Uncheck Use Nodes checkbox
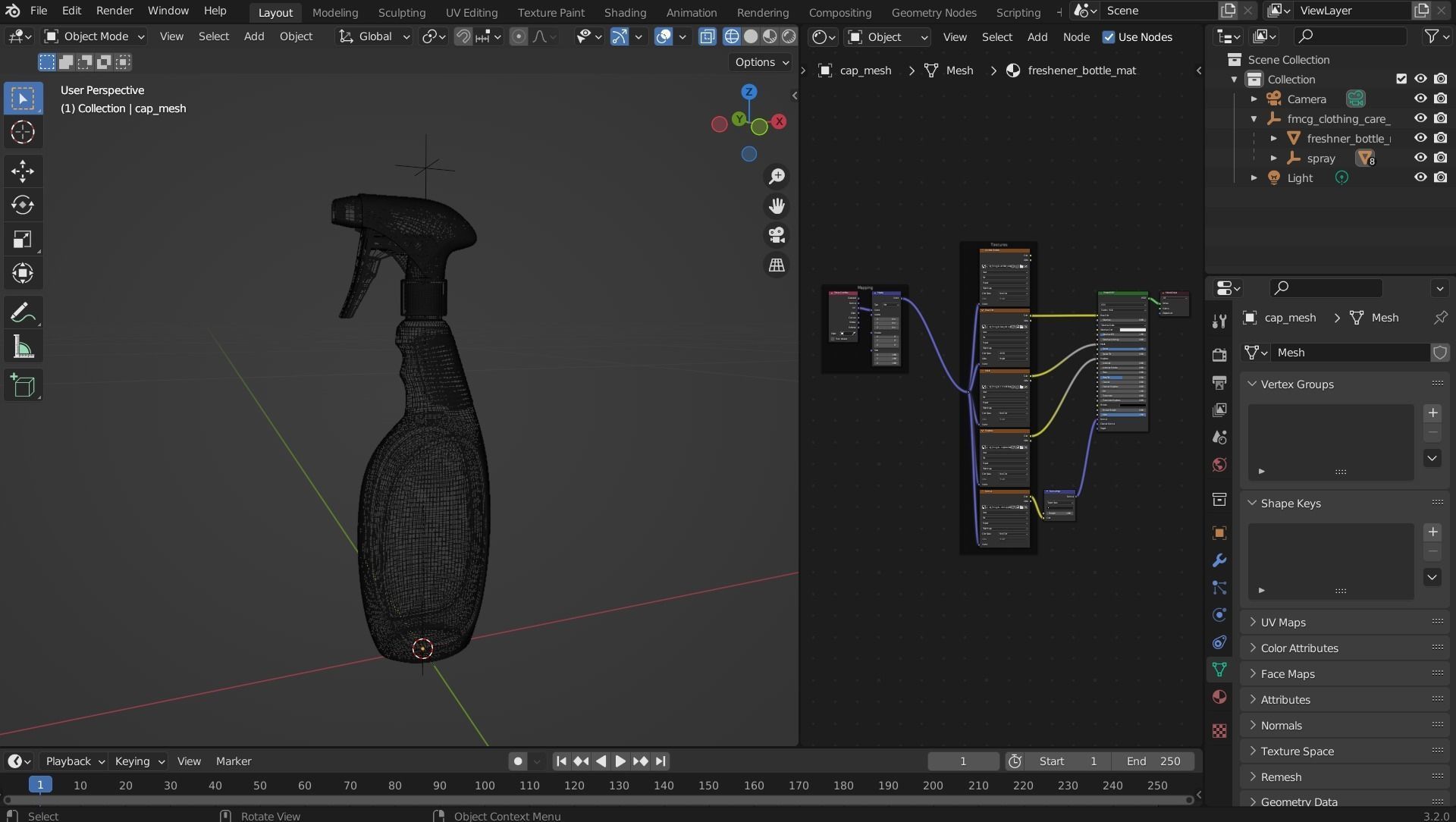This screenshot has height=822, width=1456. [x=1109, y=36]
